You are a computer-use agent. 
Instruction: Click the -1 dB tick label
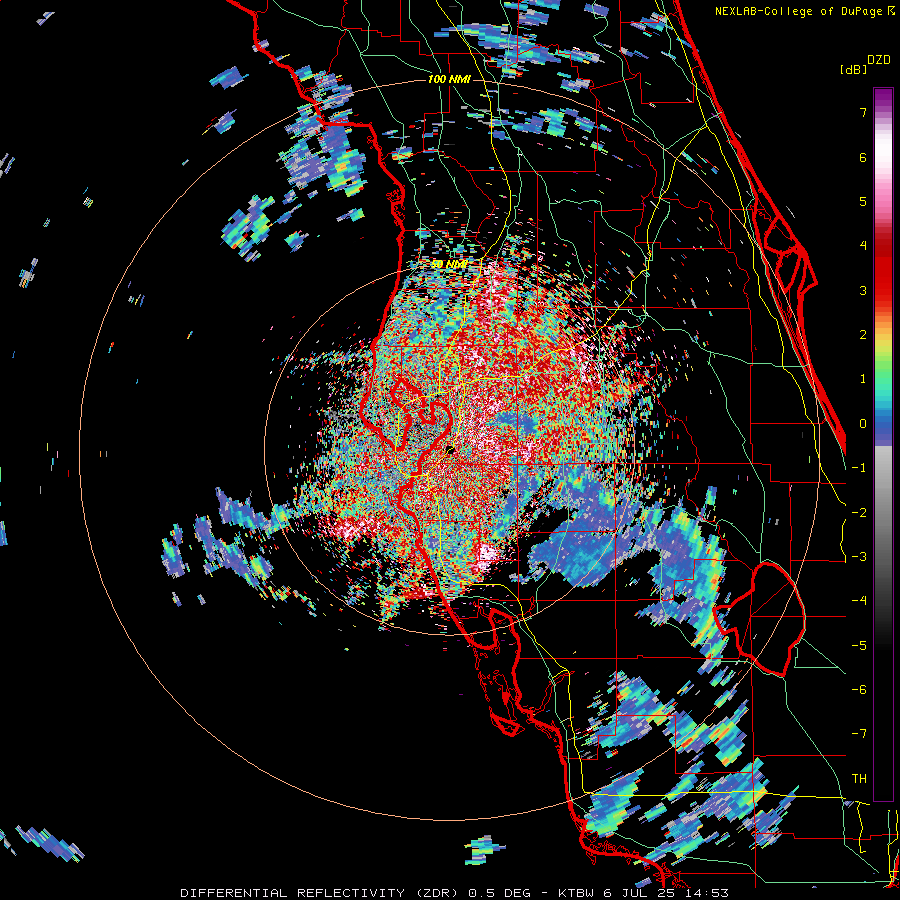859,468
